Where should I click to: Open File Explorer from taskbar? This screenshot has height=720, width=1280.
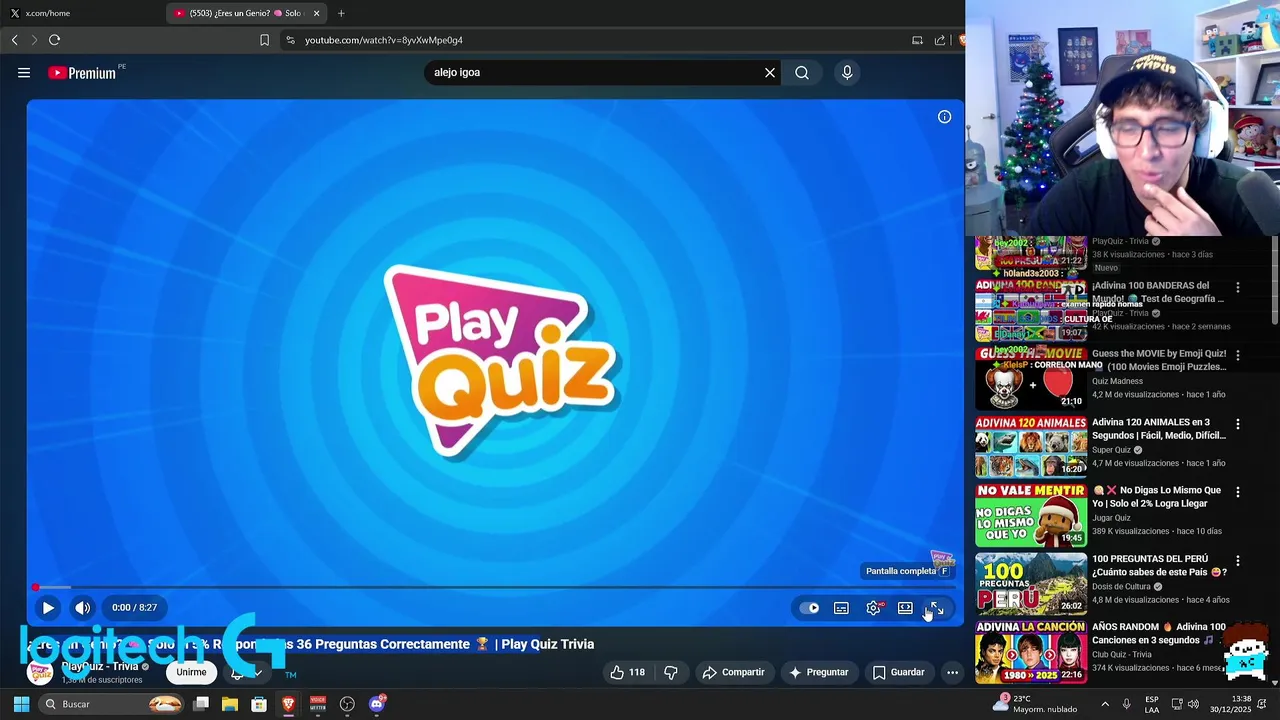[x=230, y=704]
